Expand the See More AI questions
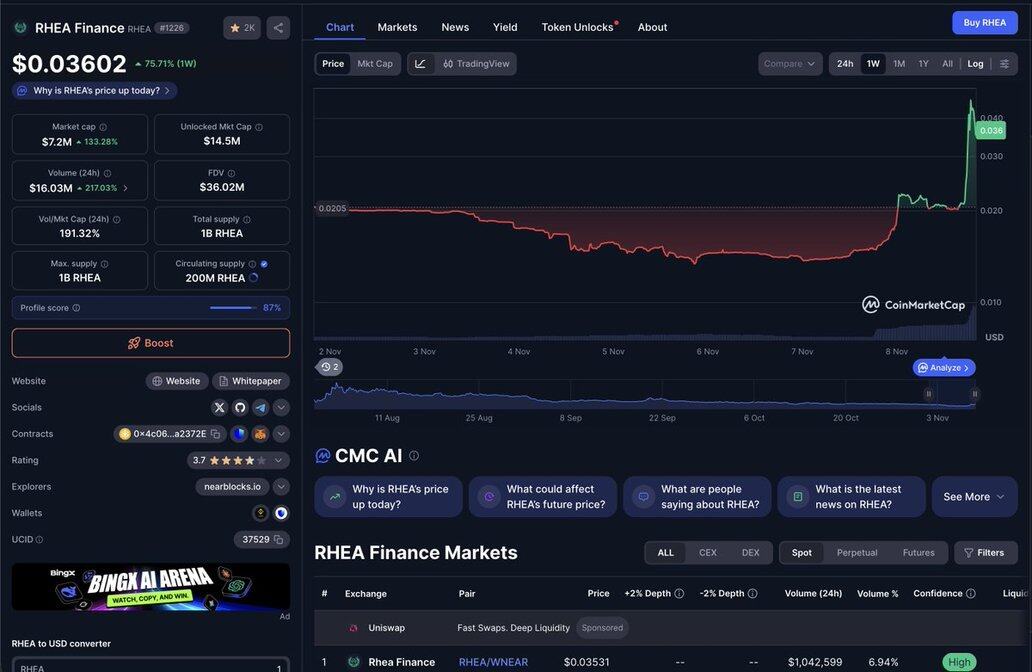 point(974,497)
